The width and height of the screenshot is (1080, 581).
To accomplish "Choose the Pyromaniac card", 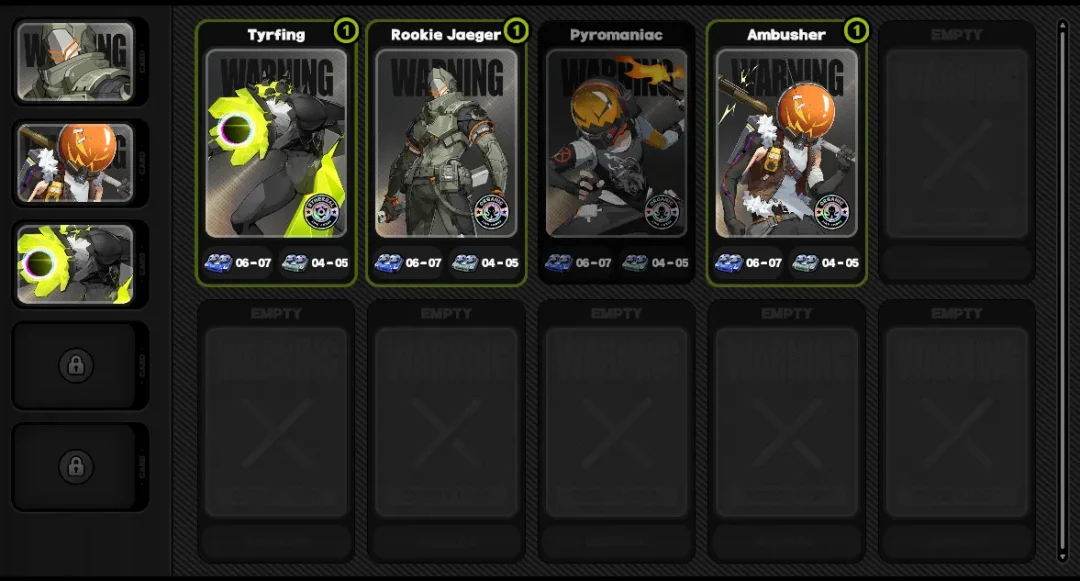I will coord(616,153).
